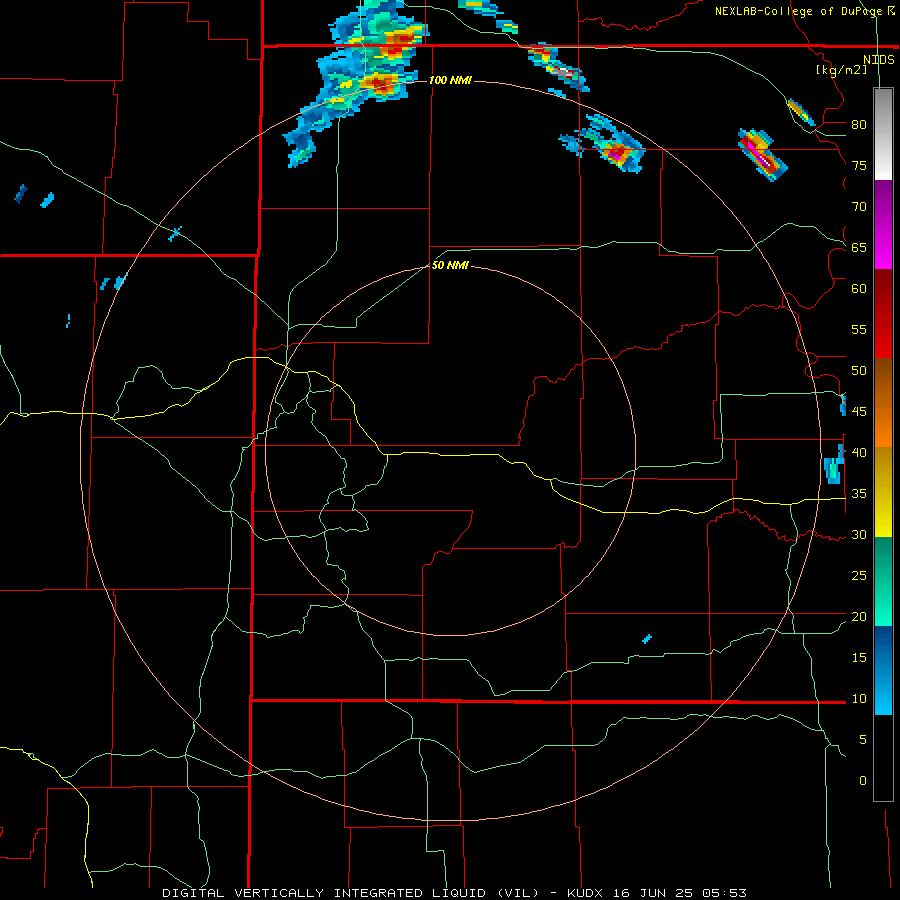
Task: Click the small gray-core echo beside the top border line
Action: pos(558,68)
